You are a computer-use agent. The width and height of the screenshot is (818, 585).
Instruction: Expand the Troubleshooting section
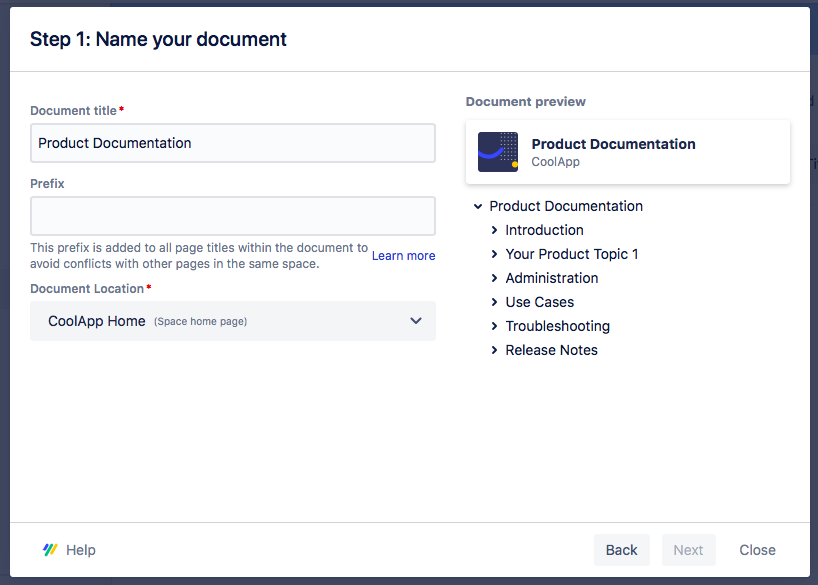click(x=493, y=326)
